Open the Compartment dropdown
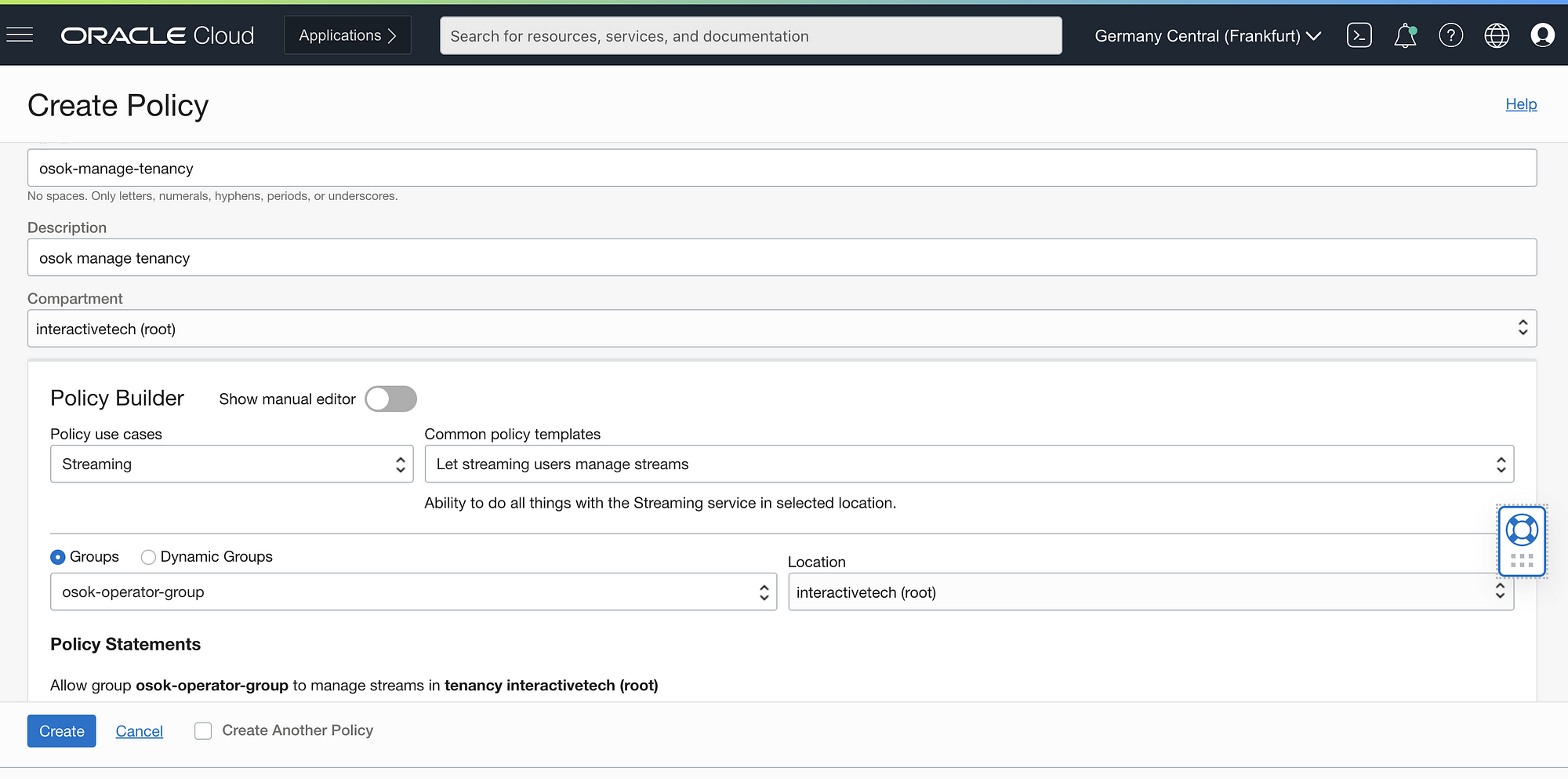This screenshot has width=1568, height=779. pos(782,329)
